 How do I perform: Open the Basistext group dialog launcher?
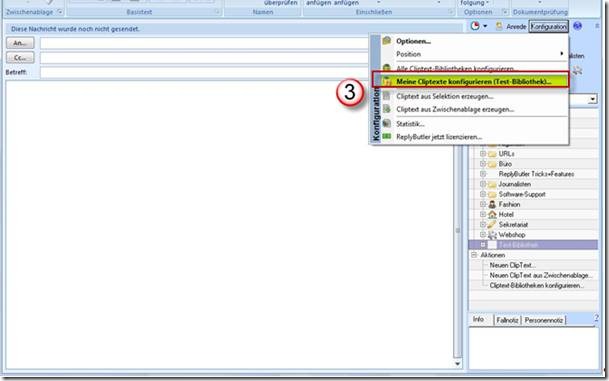click(x=218, y=12)
